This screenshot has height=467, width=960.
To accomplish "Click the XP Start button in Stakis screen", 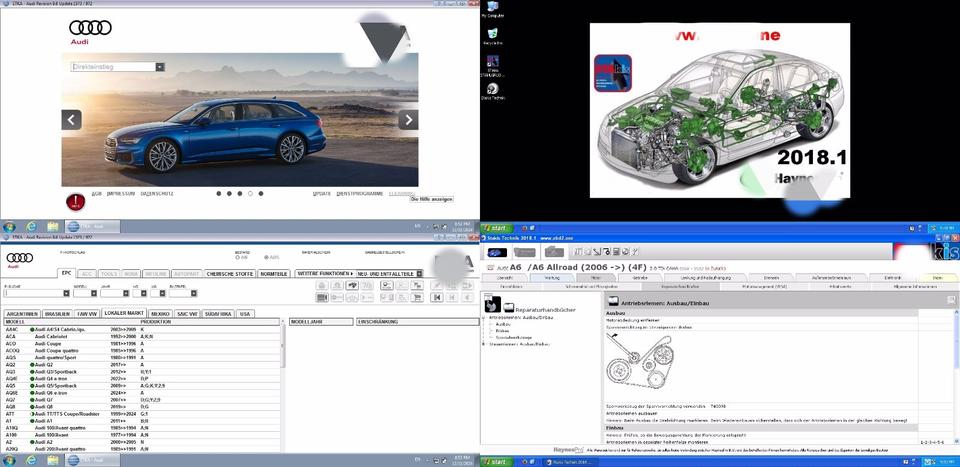I will [497, 228].
